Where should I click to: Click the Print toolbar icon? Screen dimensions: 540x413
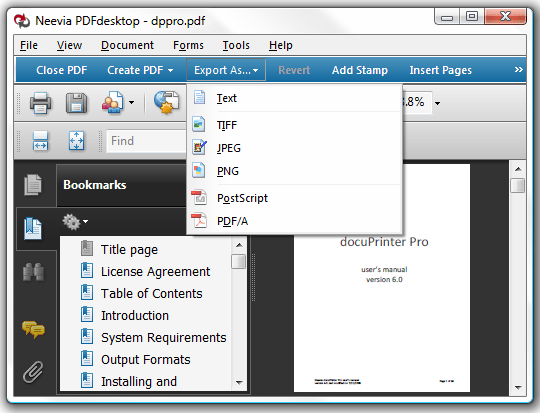(x=41, y=103)
